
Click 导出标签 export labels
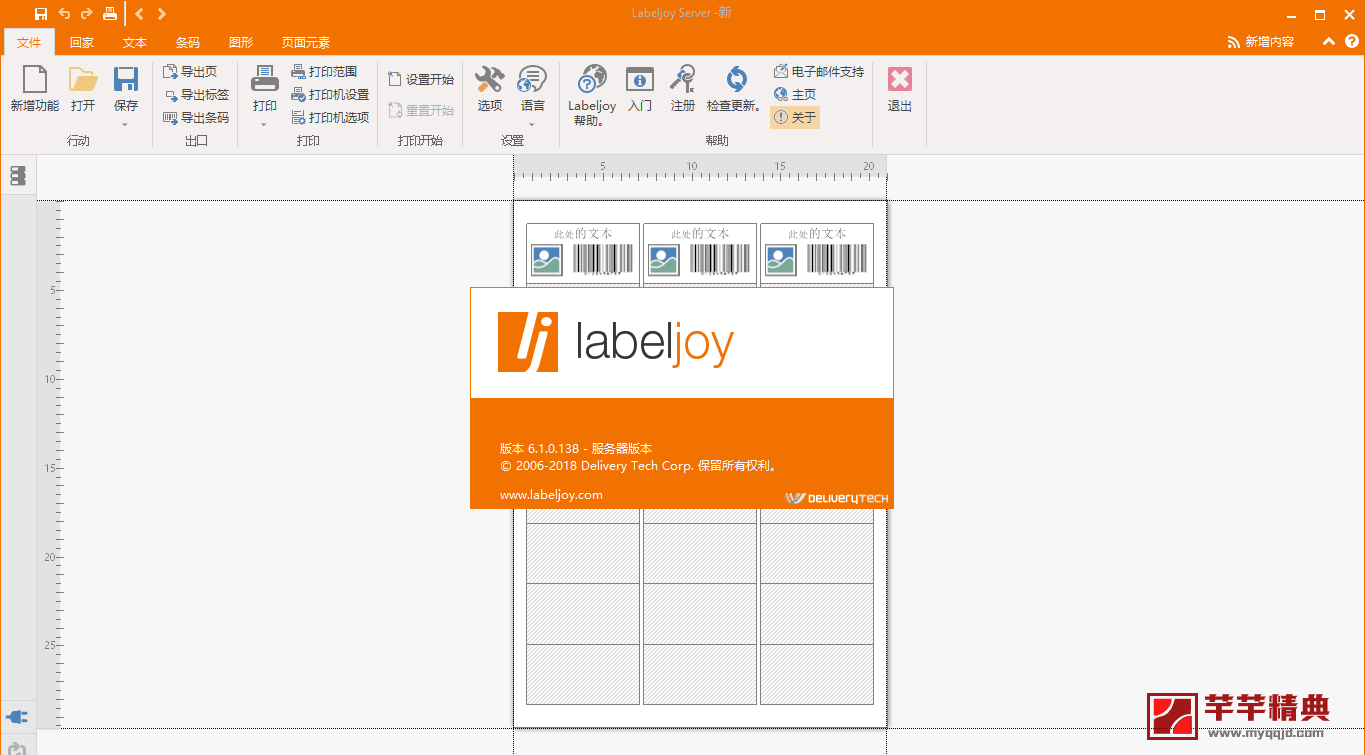(x=196, y=95)
